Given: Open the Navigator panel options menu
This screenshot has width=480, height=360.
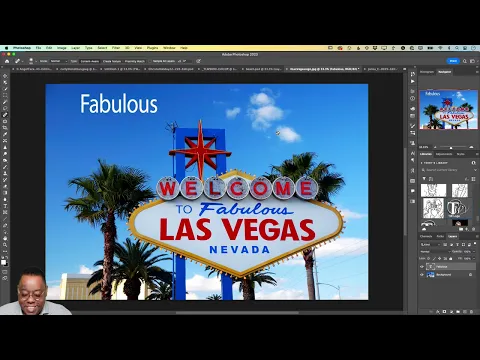Looking at the screenshot, I should coord(477,72).
